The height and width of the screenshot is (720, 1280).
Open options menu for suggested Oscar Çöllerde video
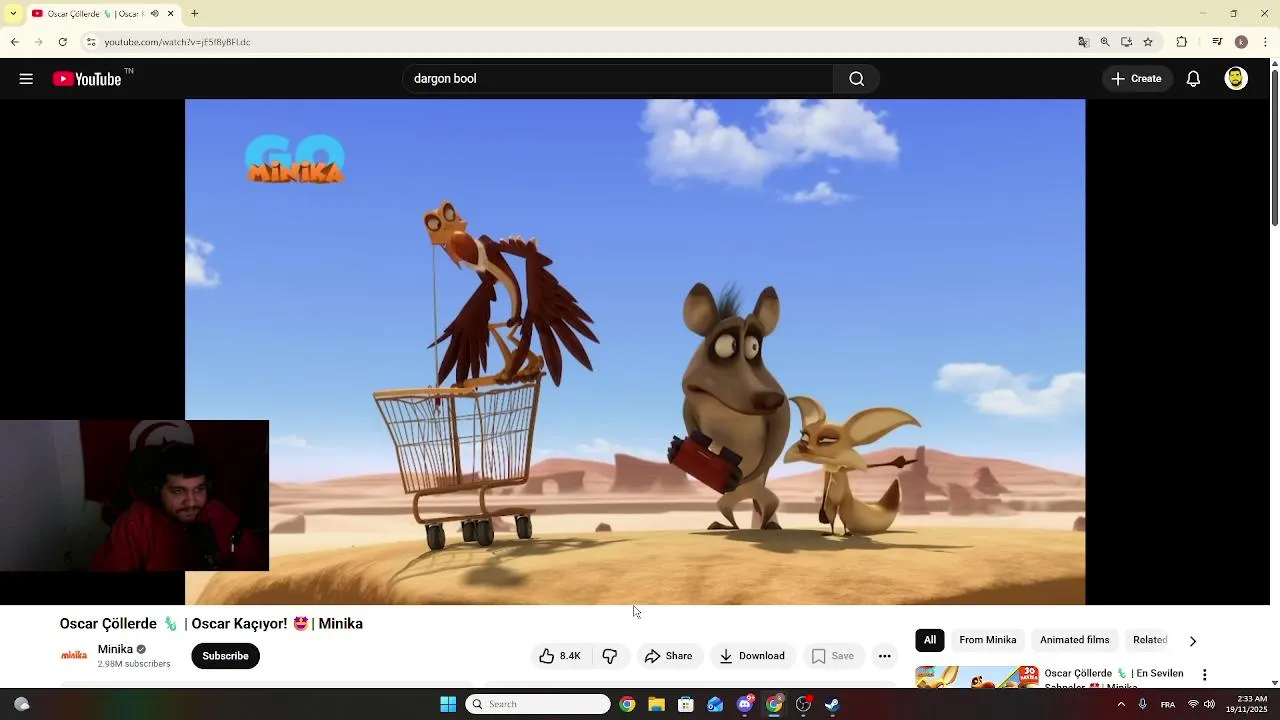click(1204, 675)
